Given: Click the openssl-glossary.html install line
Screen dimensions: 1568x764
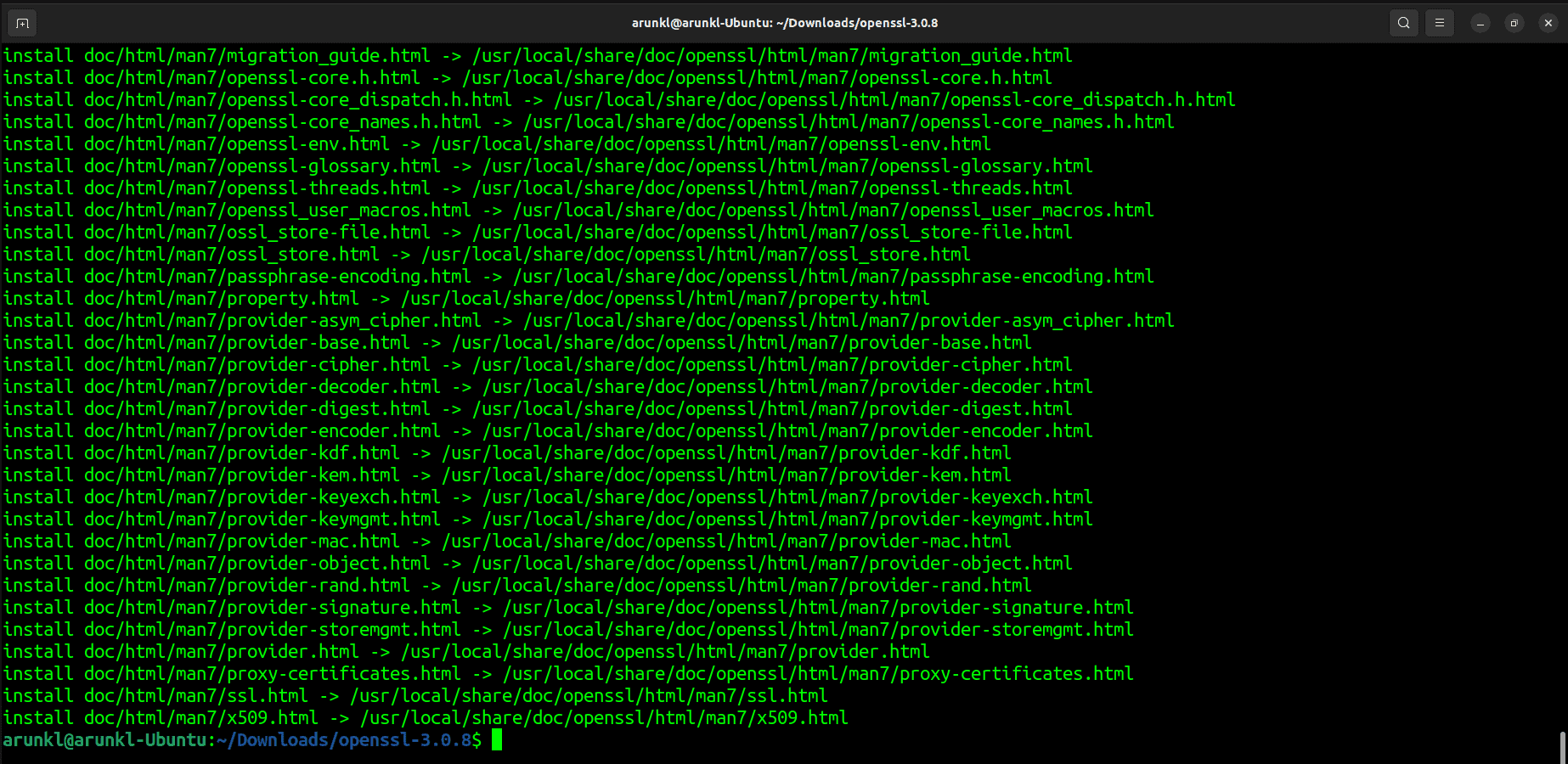Looking at the screenshot, I should (x=548, y=166).
